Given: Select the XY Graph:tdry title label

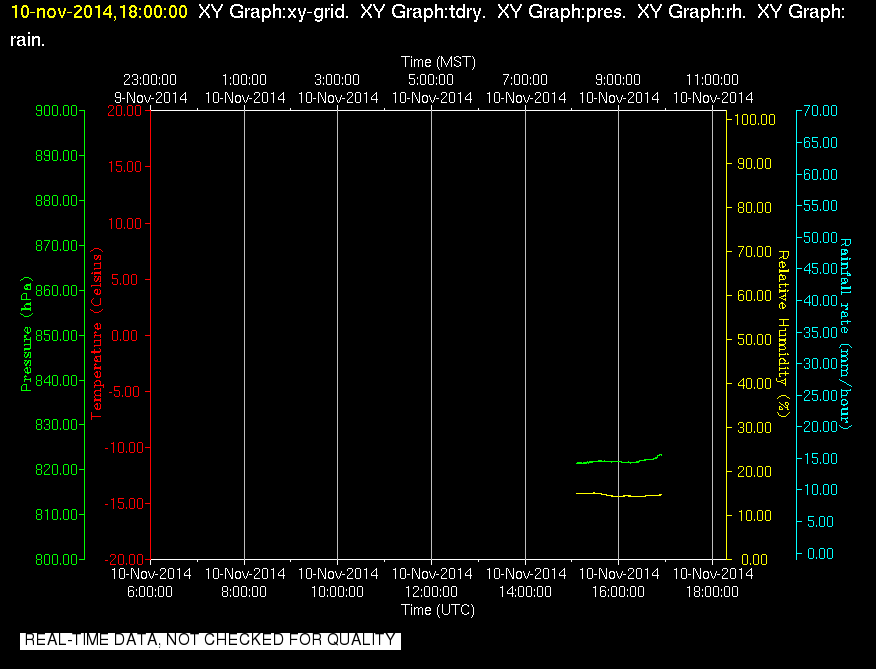Looking at the screenshot, I should pyautogui.click(x=423, y=12).
